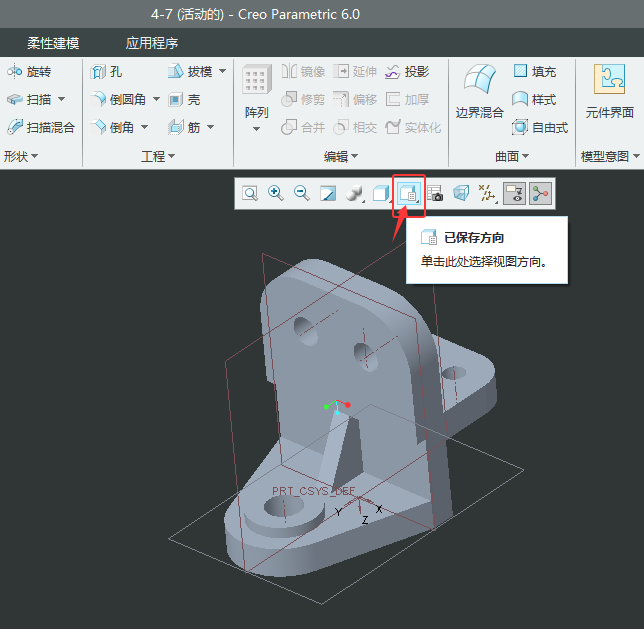Open datum display filters icon

coord(488,193)
